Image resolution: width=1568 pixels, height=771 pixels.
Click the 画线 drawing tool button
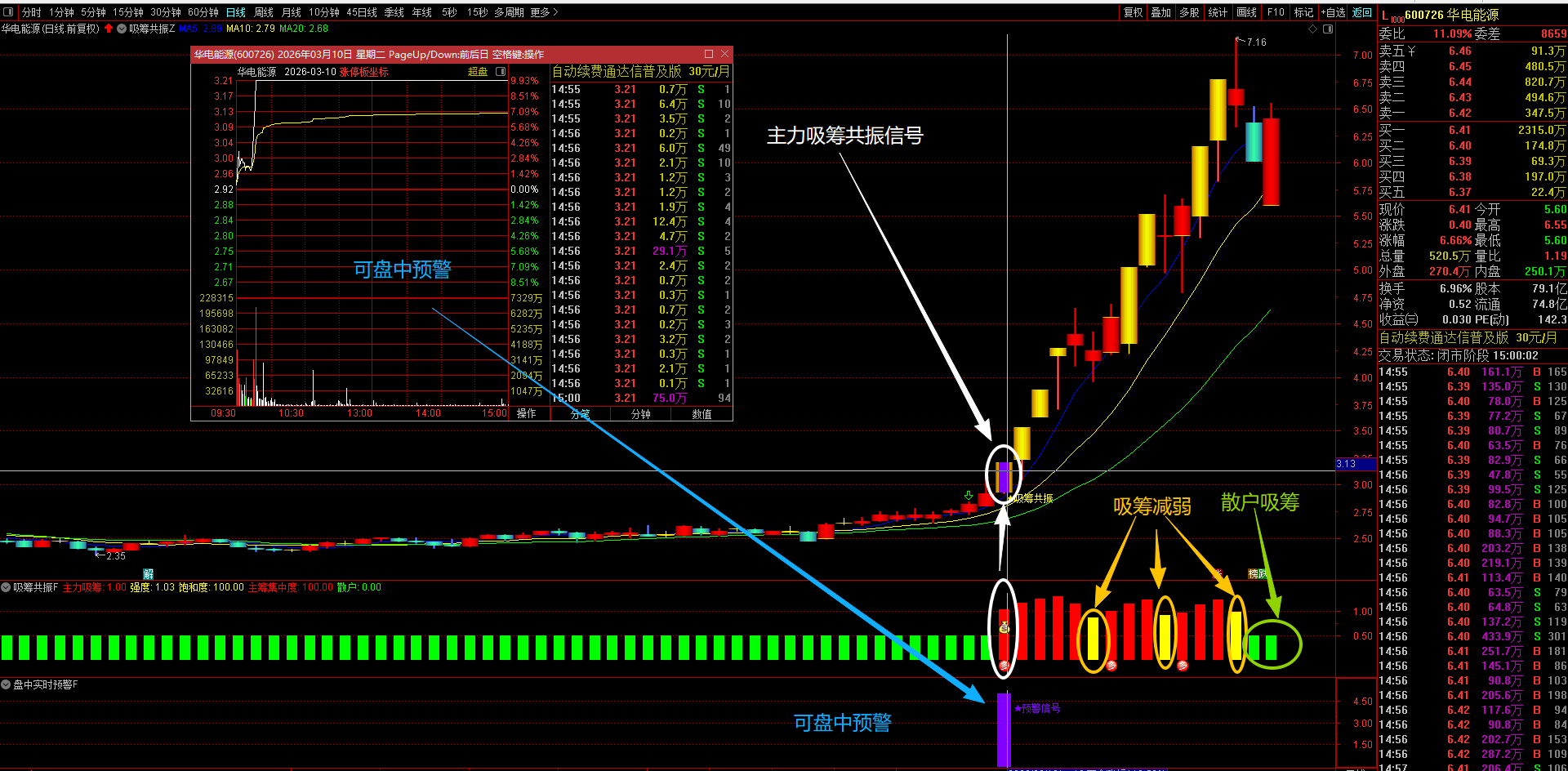[x=1246, y=12]
